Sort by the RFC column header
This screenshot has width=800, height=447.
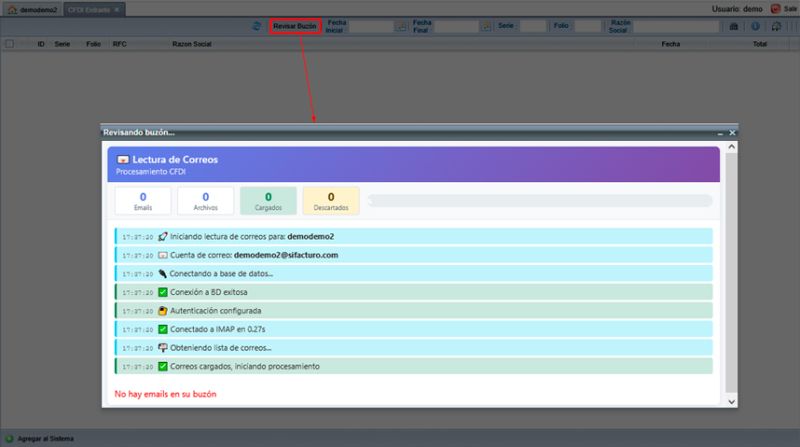click(119, 44)
